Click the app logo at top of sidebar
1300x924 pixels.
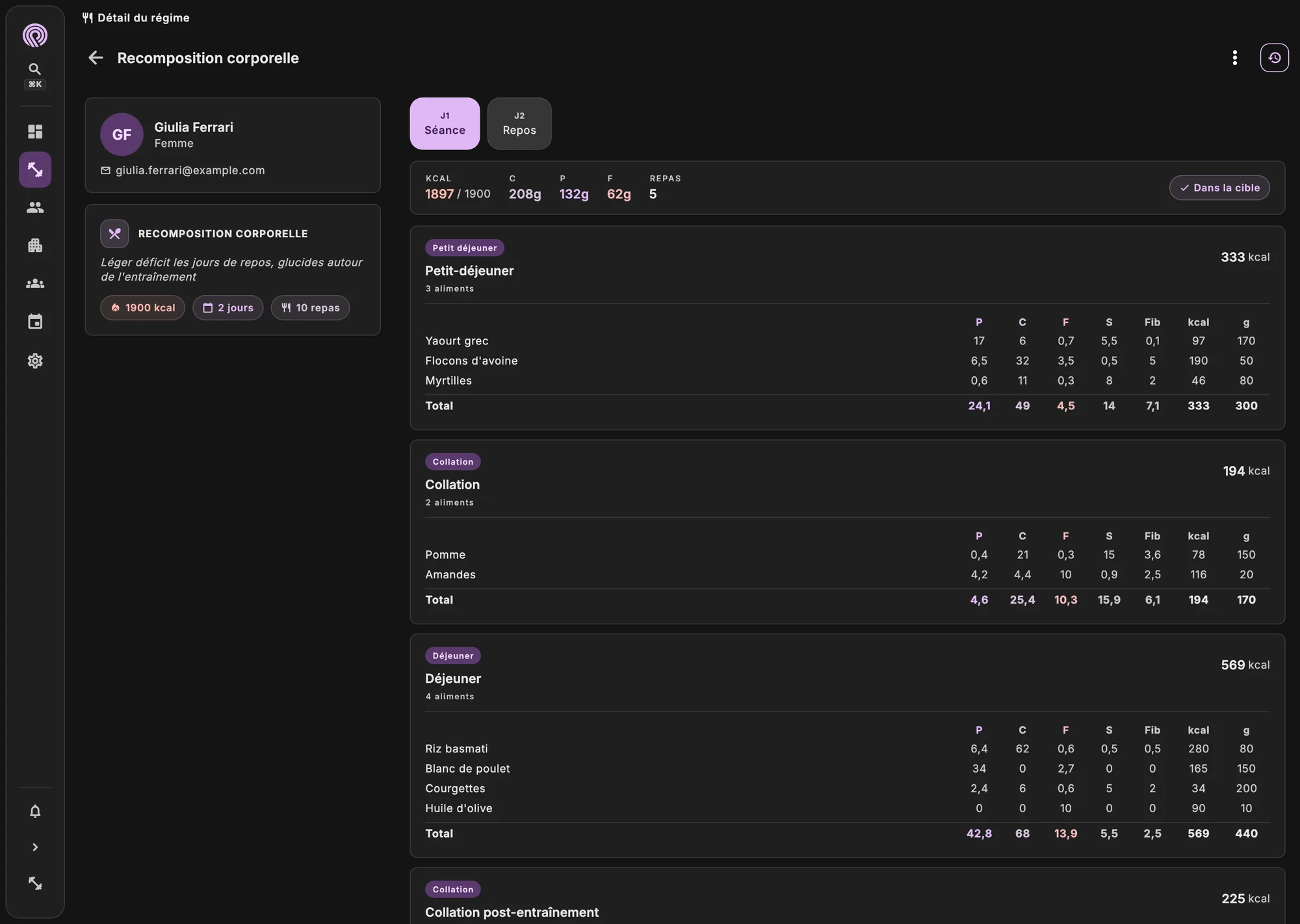pos(35,35)
